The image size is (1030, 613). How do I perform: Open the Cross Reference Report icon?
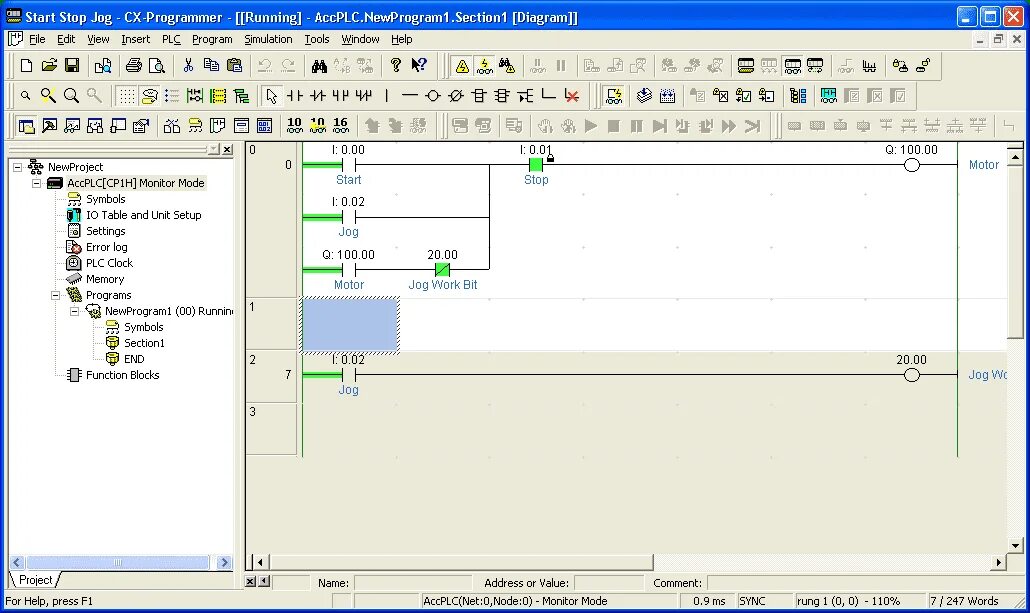click(x=171, y=125)
